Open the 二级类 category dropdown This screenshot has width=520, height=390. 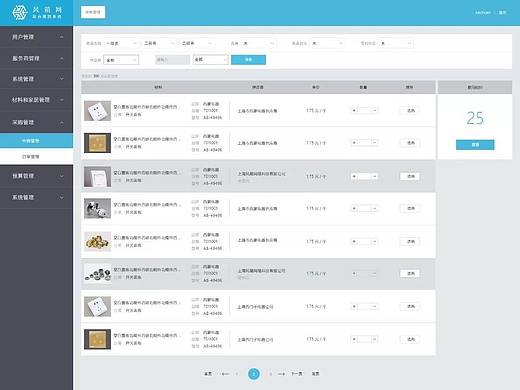(159, 43)
